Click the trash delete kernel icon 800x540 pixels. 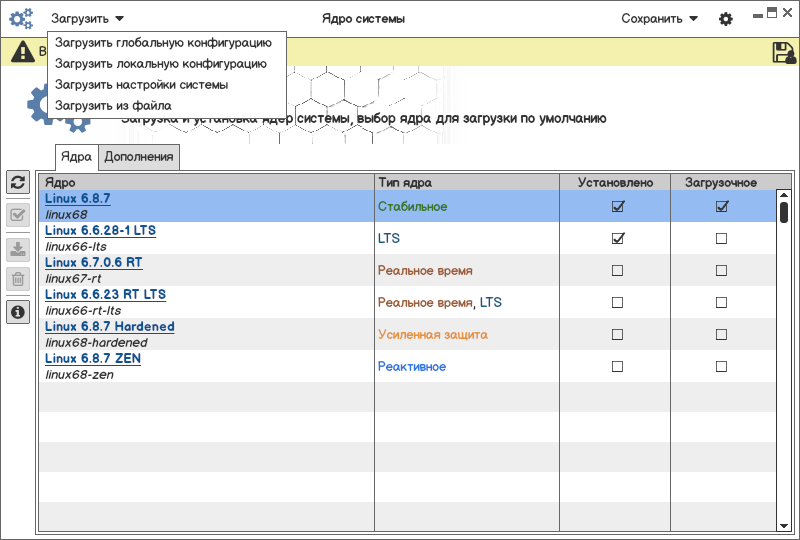pos(17,279)
